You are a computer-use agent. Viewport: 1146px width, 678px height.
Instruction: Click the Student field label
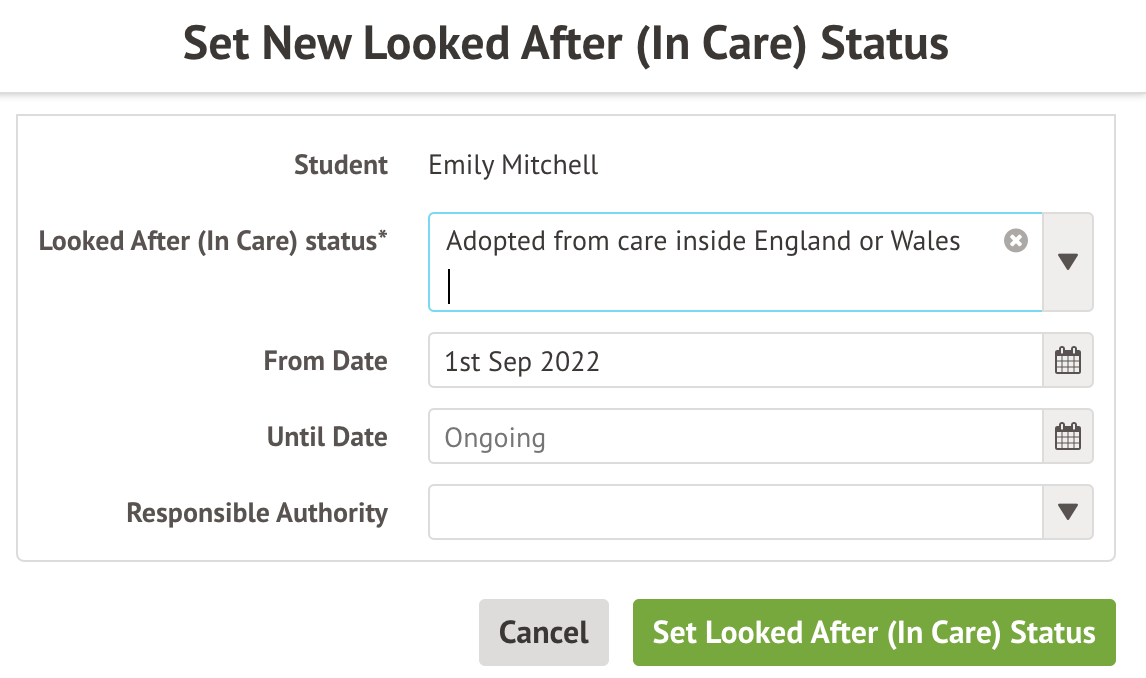click(x=341, y=165)
